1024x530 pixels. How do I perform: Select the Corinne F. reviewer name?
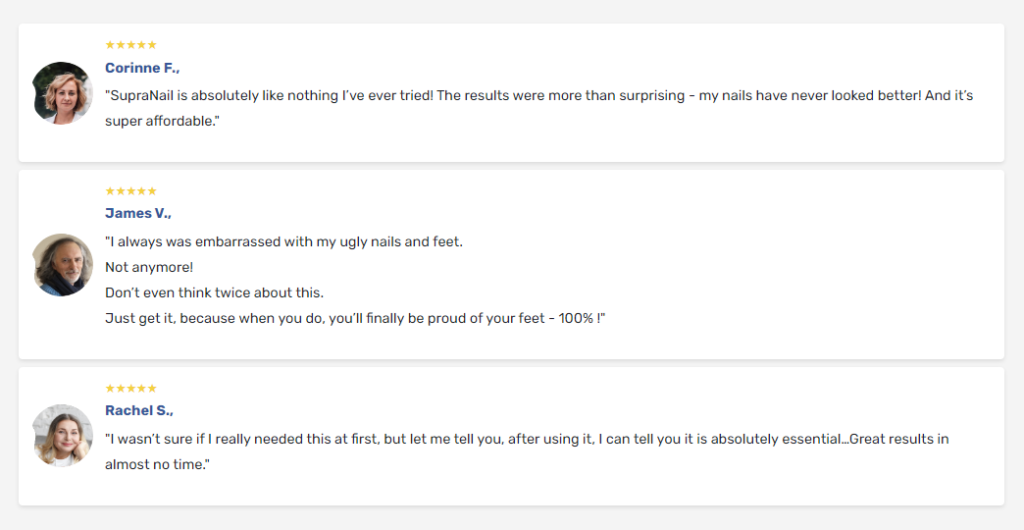tap(142, 68)
